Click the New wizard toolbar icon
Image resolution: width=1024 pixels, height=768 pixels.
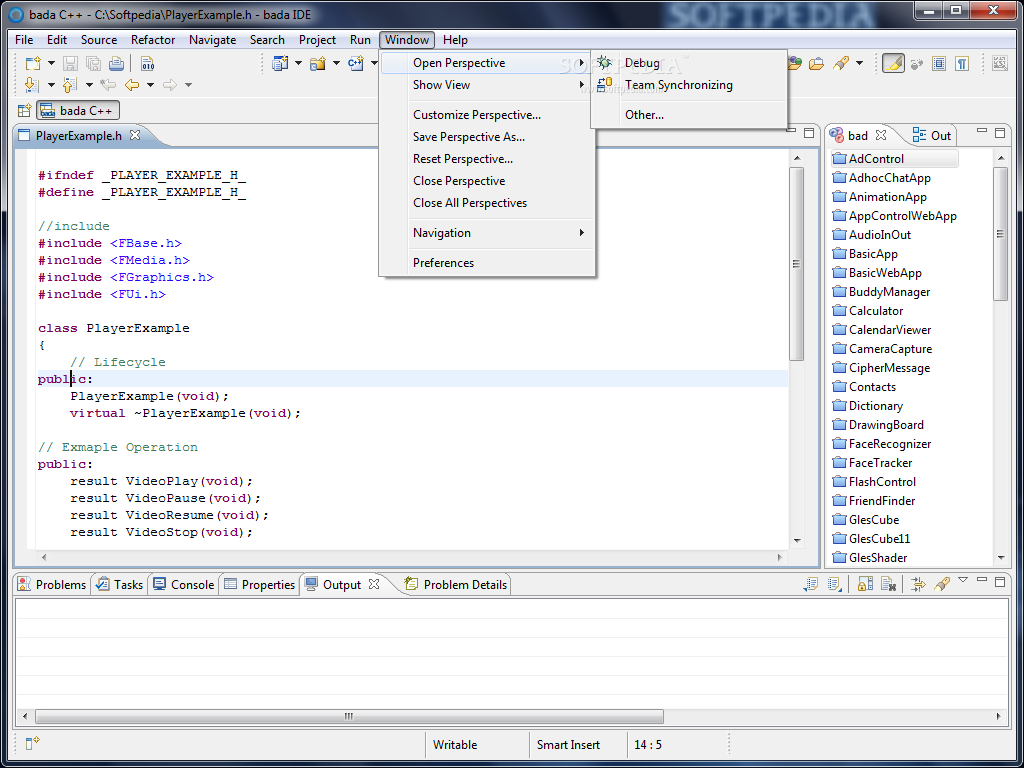(33, 63)
